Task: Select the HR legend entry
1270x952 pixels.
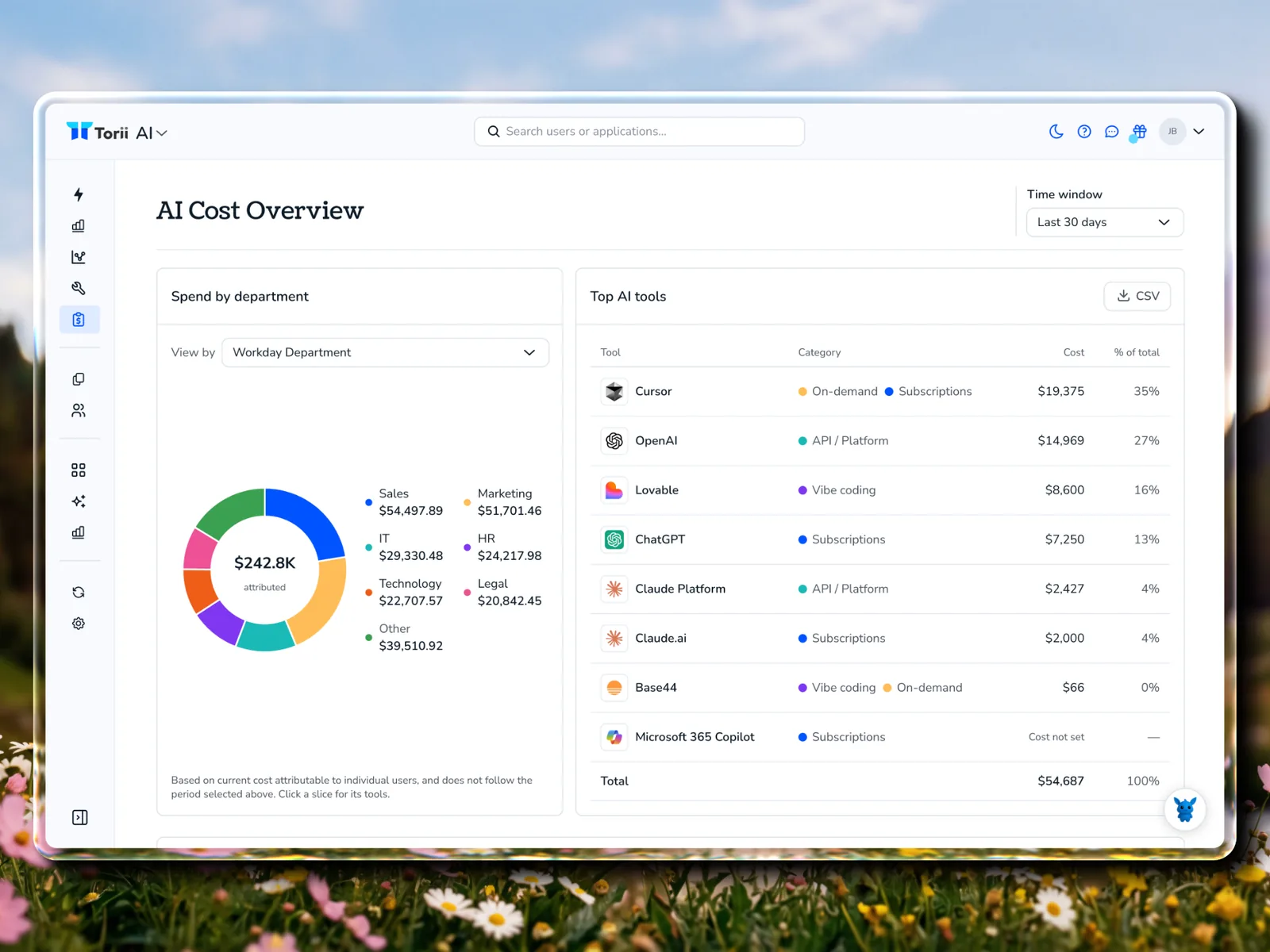Action: click(502, 547)
